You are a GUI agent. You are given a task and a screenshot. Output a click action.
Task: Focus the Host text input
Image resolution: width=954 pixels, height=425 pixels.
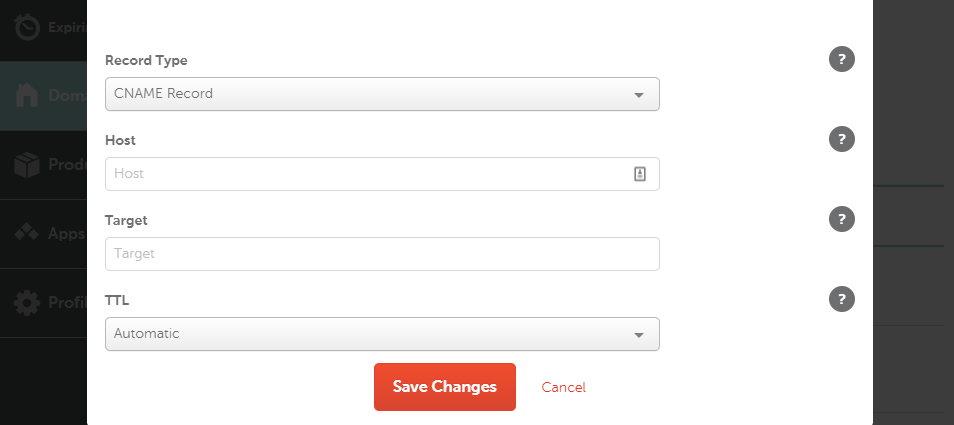click(x=365, y=174)
